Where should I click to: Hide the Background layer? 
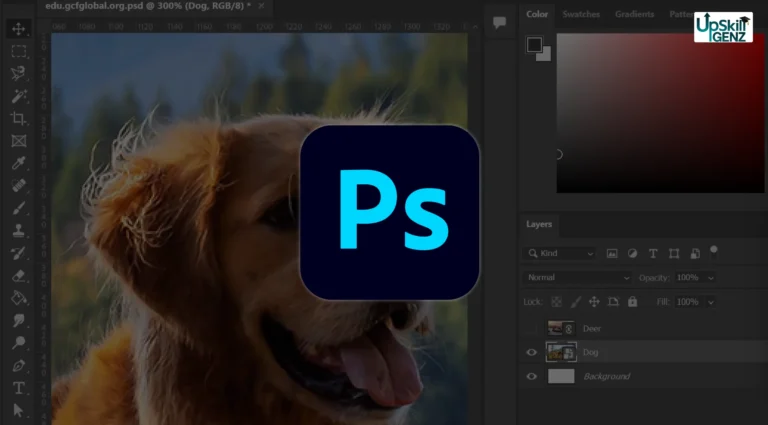coord(531,377)
